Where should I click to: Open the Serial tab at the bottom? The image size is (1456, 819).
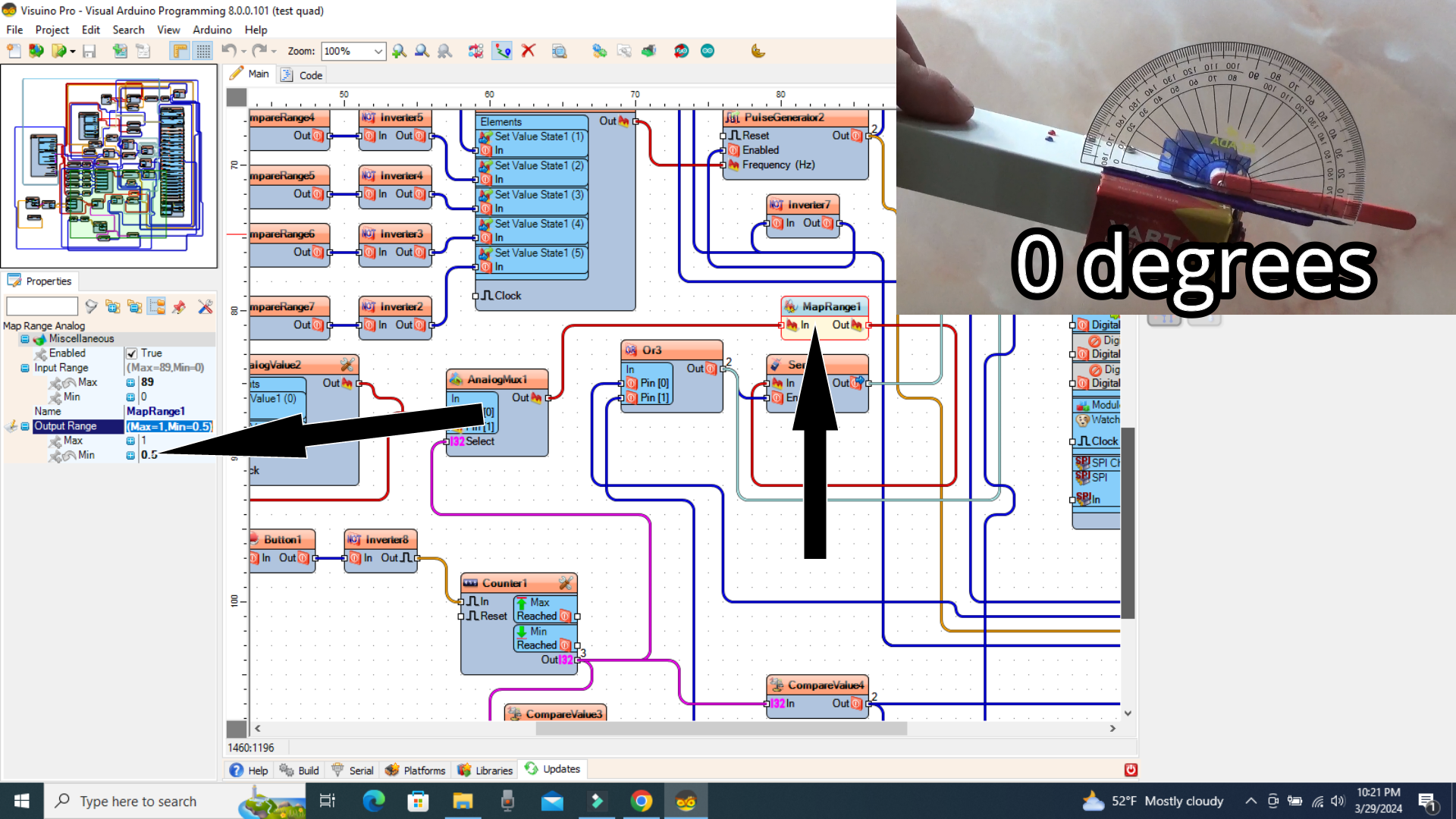[x=353, y=770]
